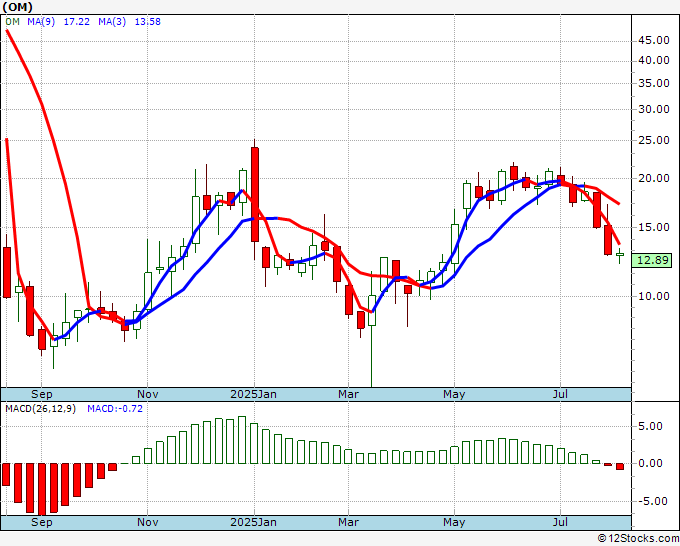
Task: Click the 15.00 price axis label
Action: (654, 227)
